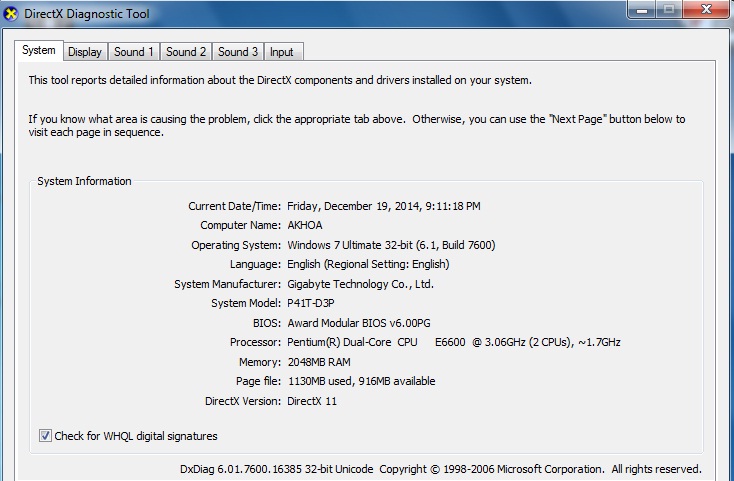
Task: Click the System Manufacturer label
Action: tap(228, 284)
